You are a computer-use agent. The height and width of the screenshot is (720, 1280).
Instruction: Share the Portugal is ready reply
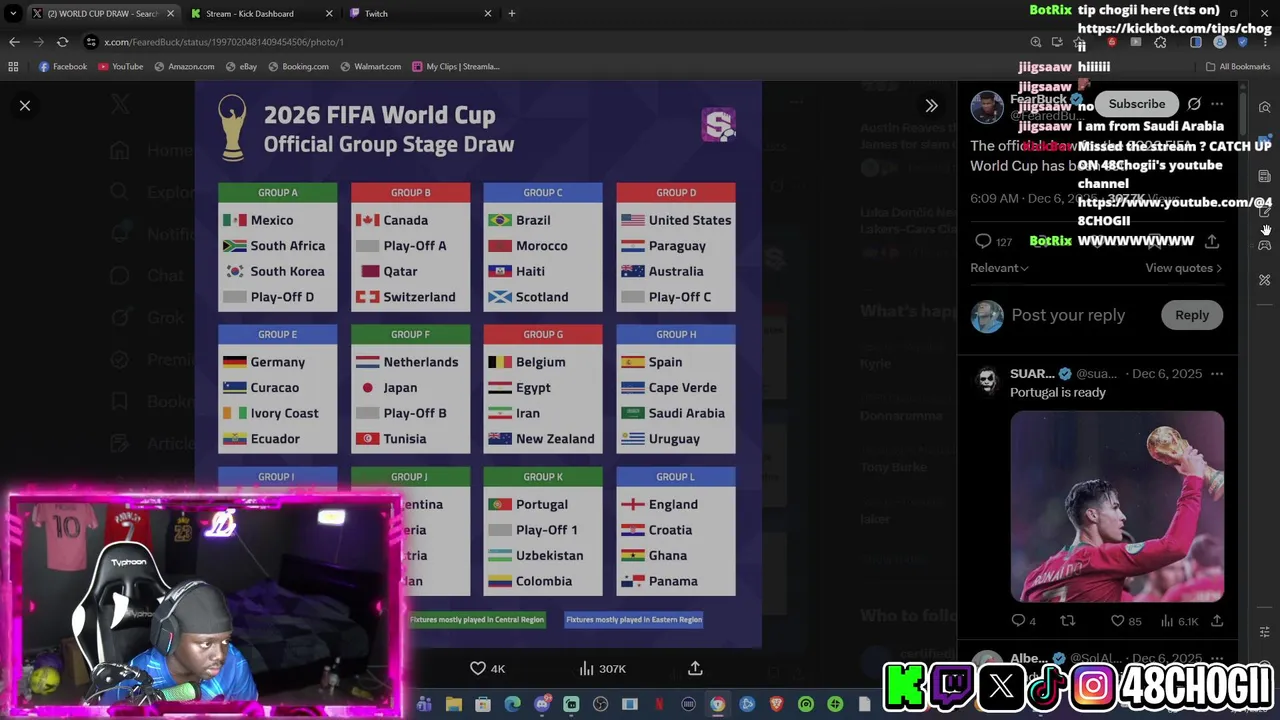(x=1217, y=621)
